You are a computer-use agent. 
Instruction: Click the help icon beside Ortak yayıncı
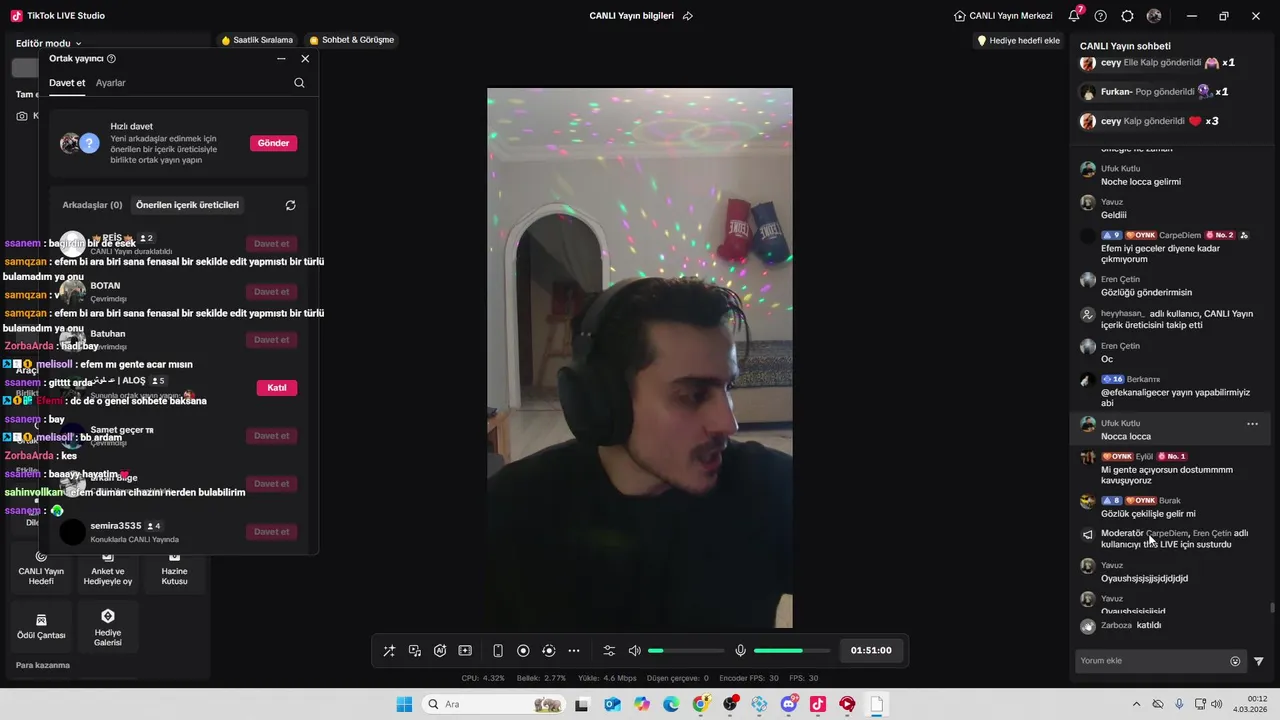(111, 59)
